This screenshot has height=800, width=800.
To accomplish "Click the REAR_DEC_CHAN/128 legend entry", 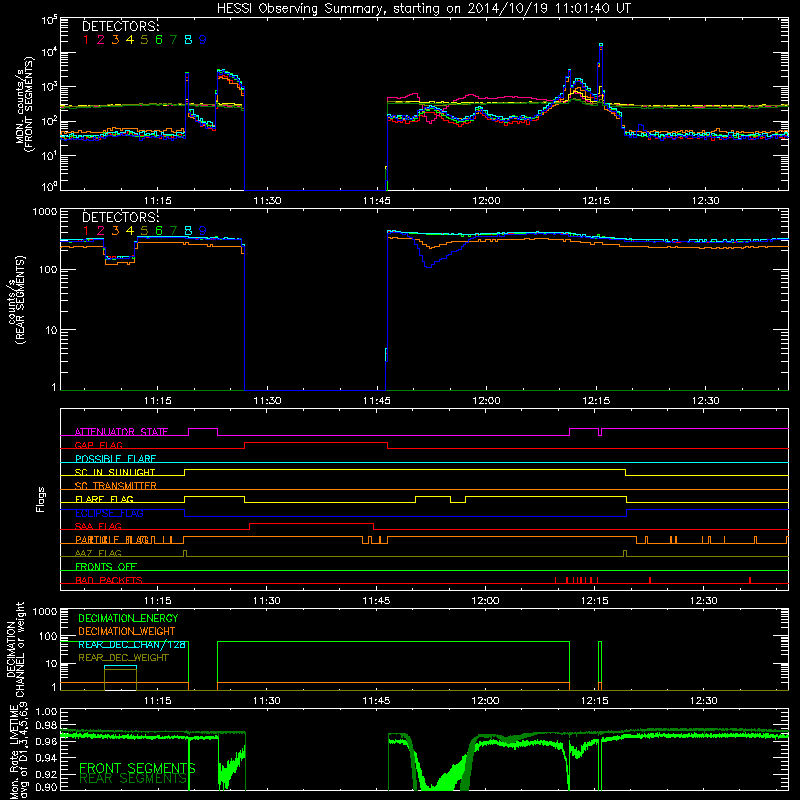I will 132,644.
